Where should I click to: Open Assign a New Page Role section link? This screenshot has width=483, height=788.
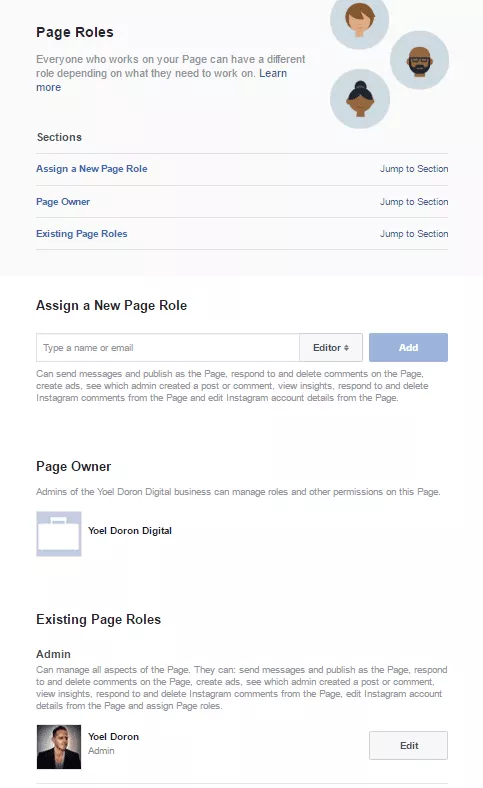point(91,169)
